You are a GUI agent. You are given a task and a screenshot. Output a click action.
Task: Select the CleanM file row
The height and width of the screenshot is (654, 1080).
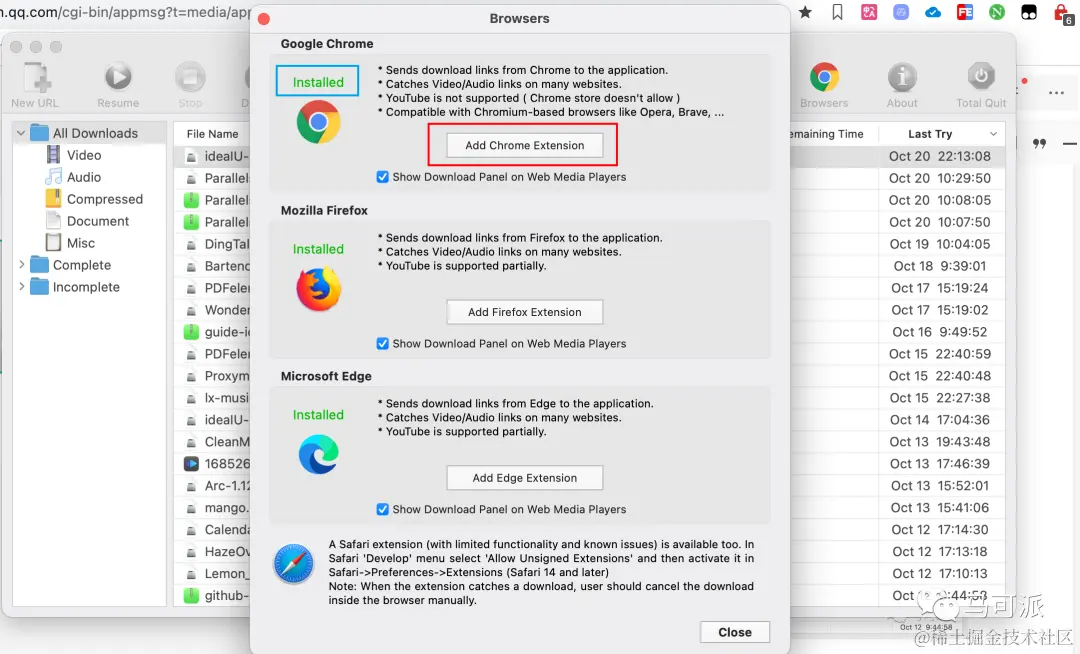click(213, 442)
